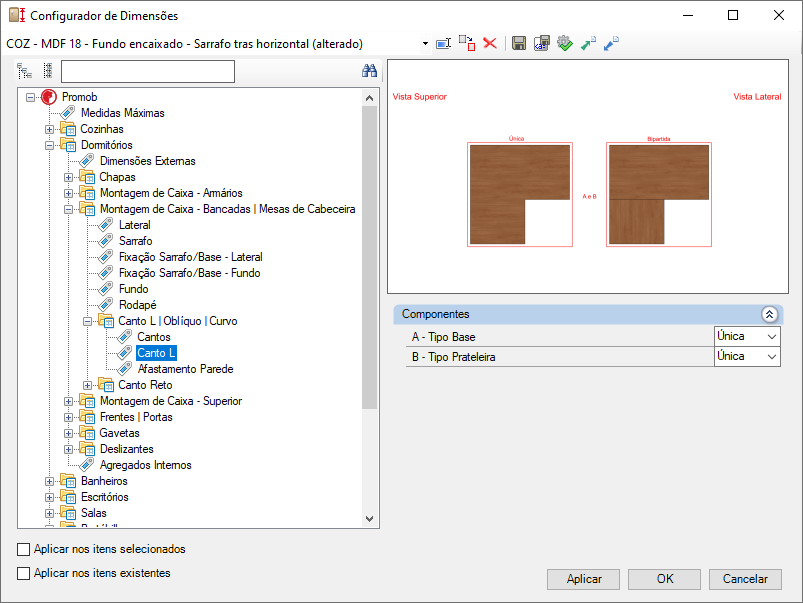
Task: Select the Rodapé tree item
Action: coord(138,305)
